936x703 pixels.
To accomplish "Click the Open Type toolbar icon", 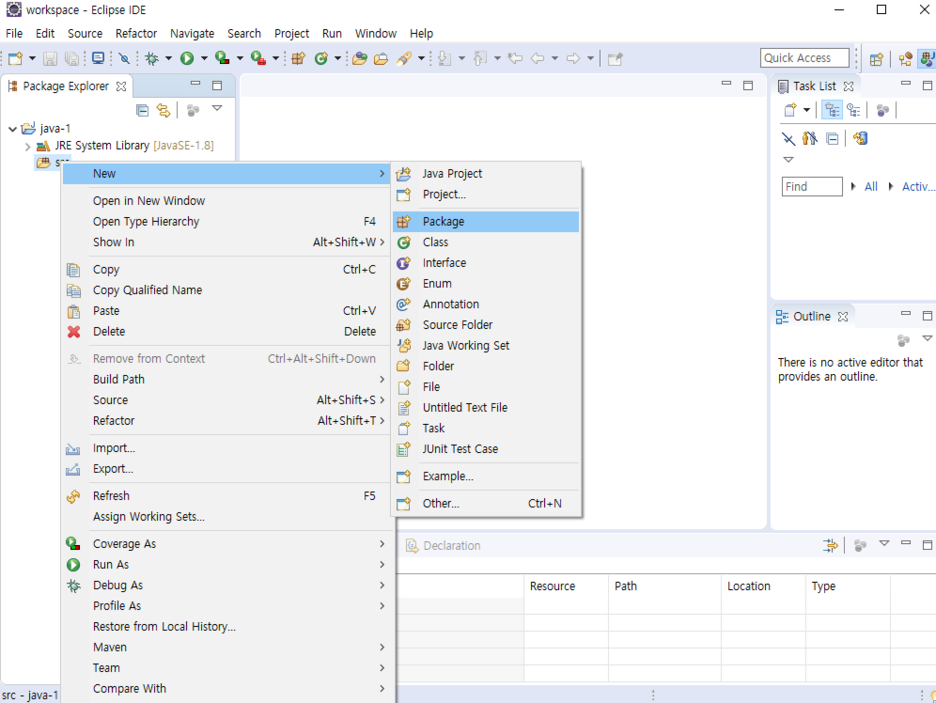I will click(x=359, y=58).
